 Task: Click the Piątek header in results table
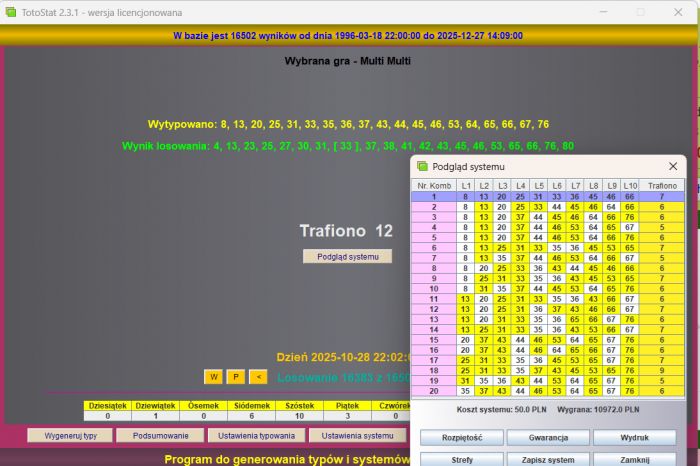click(347, 406)
